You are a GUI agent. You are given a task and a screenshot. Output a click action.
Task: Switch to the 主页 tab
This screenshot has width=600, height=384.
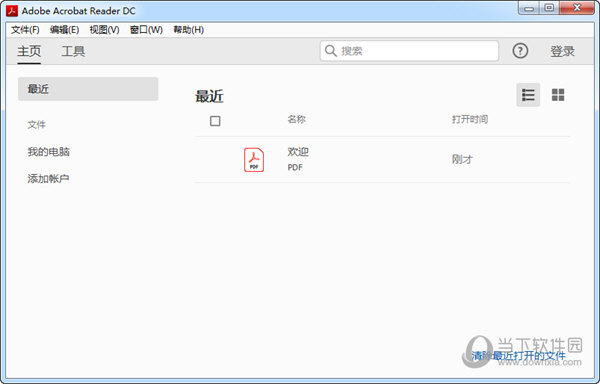point(29,51)
